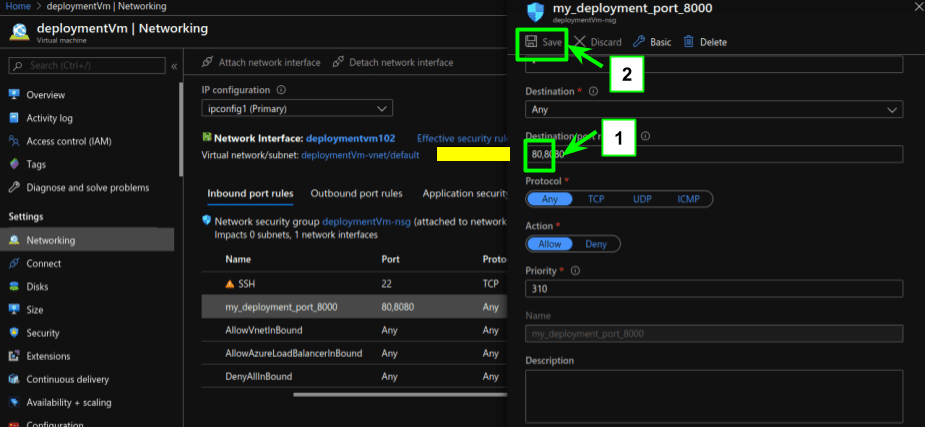Click the Attach network interface button
925x427 pixels.
click(261, 62)
